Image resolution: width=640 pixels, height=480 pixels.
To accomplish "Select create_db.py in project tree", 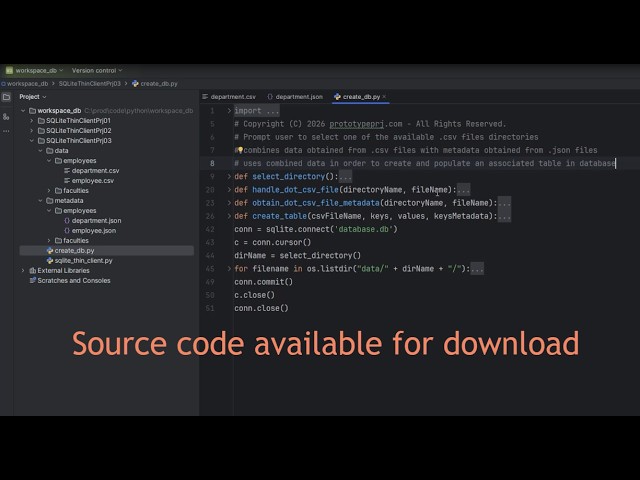I will (x=74, y=251).
